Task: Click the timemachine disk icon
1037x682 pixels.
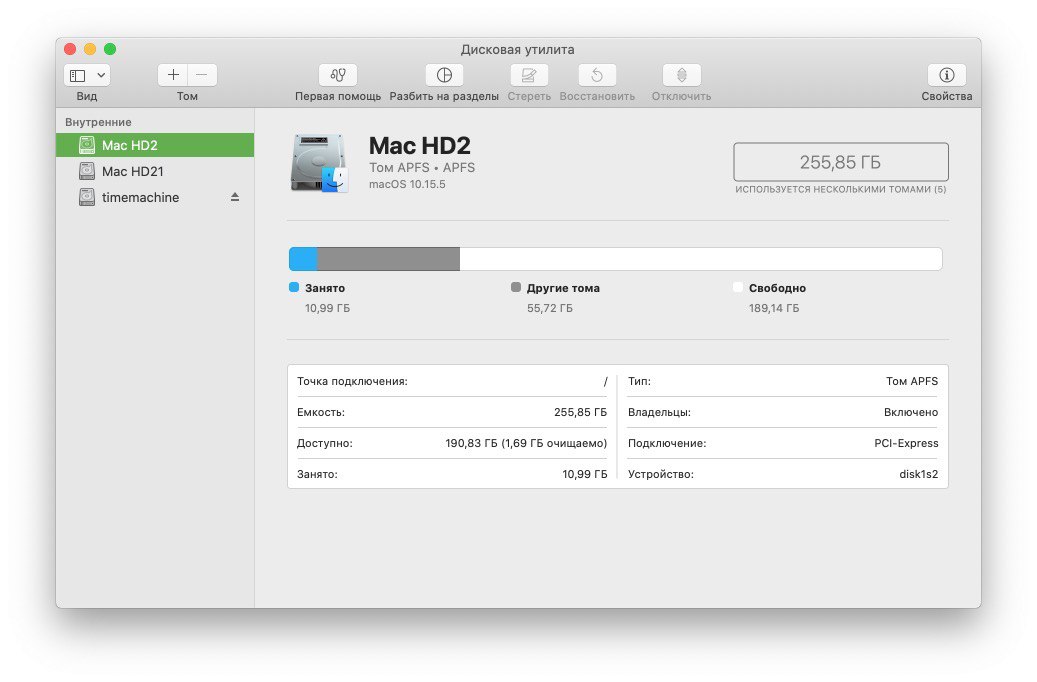Action: pyautogui.click(x=87, y=197)
